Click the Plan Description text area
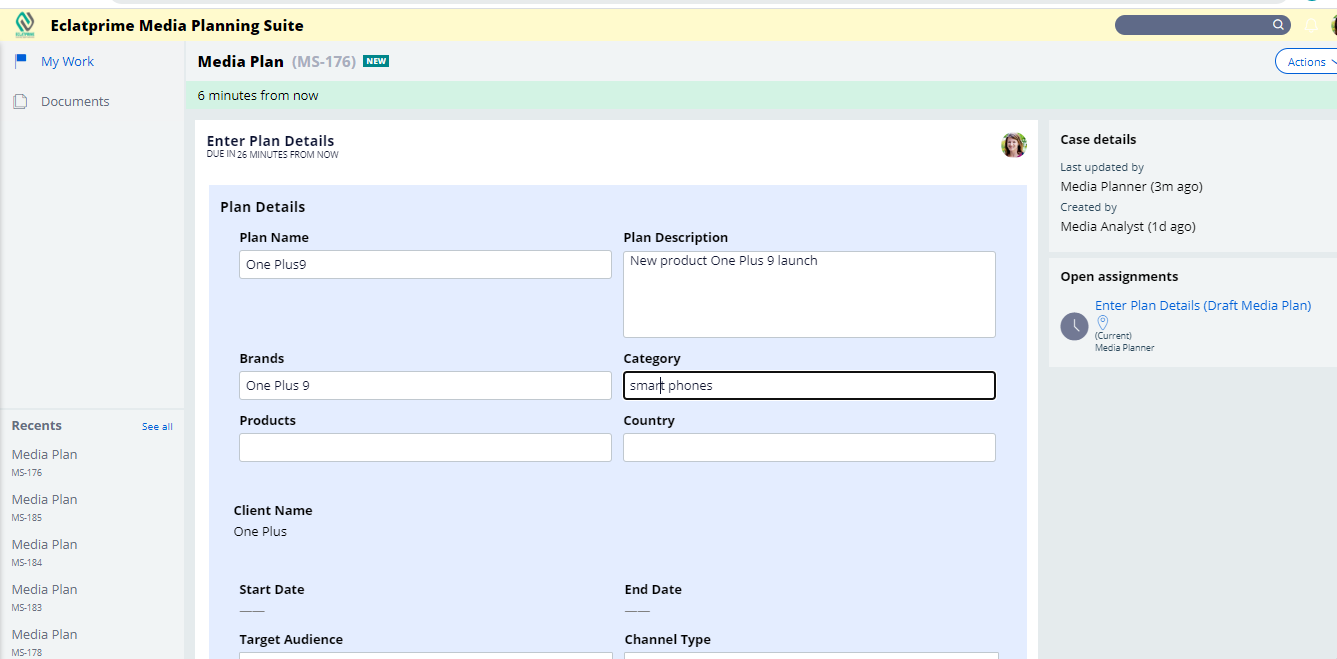The width and height of the screenshot is (1337, 659). tap(809, 294)
